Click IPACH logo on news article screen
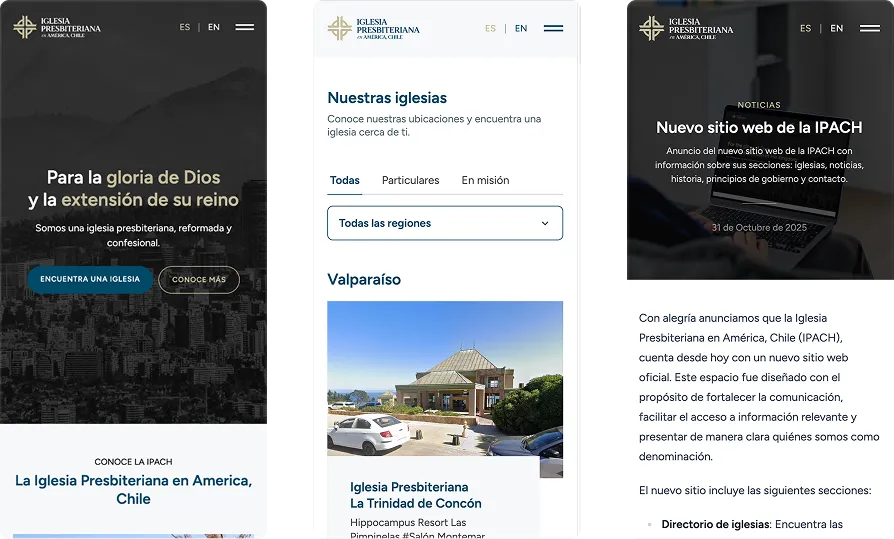The height and width of the screenshot is (539, 894). pyautogui.click(x=686, y=28)
